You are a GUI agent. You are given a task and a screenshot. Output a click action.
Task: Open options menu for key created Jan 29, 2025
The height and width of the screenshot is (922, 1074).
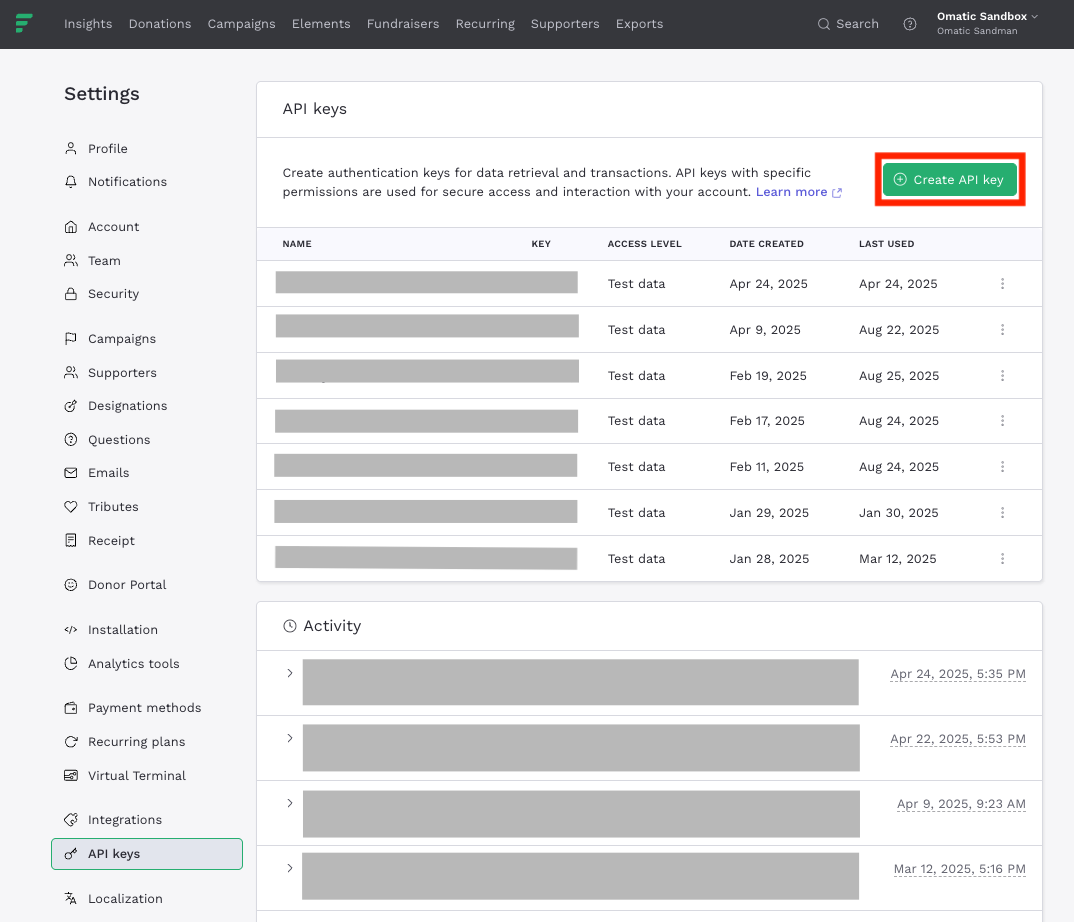coord(1002,512)
